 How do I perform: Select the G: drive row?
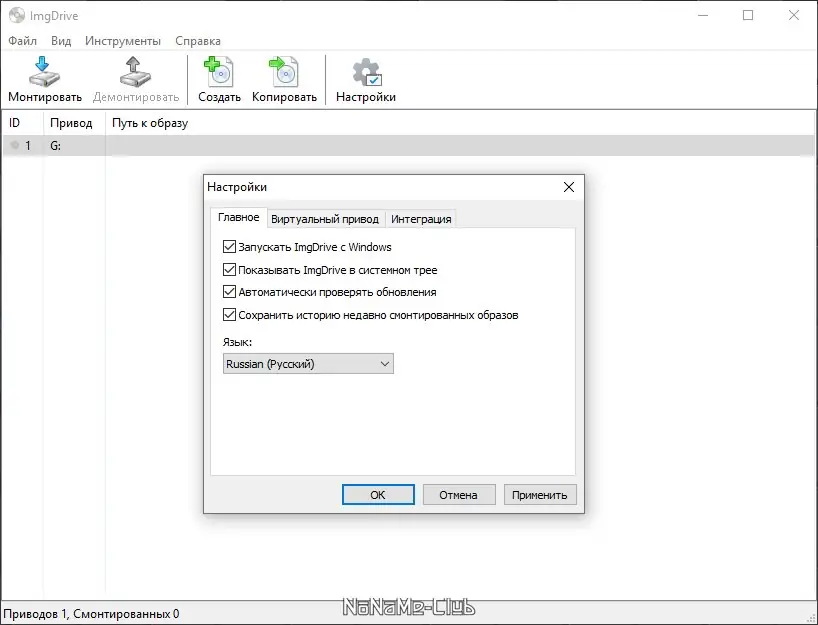408,146
